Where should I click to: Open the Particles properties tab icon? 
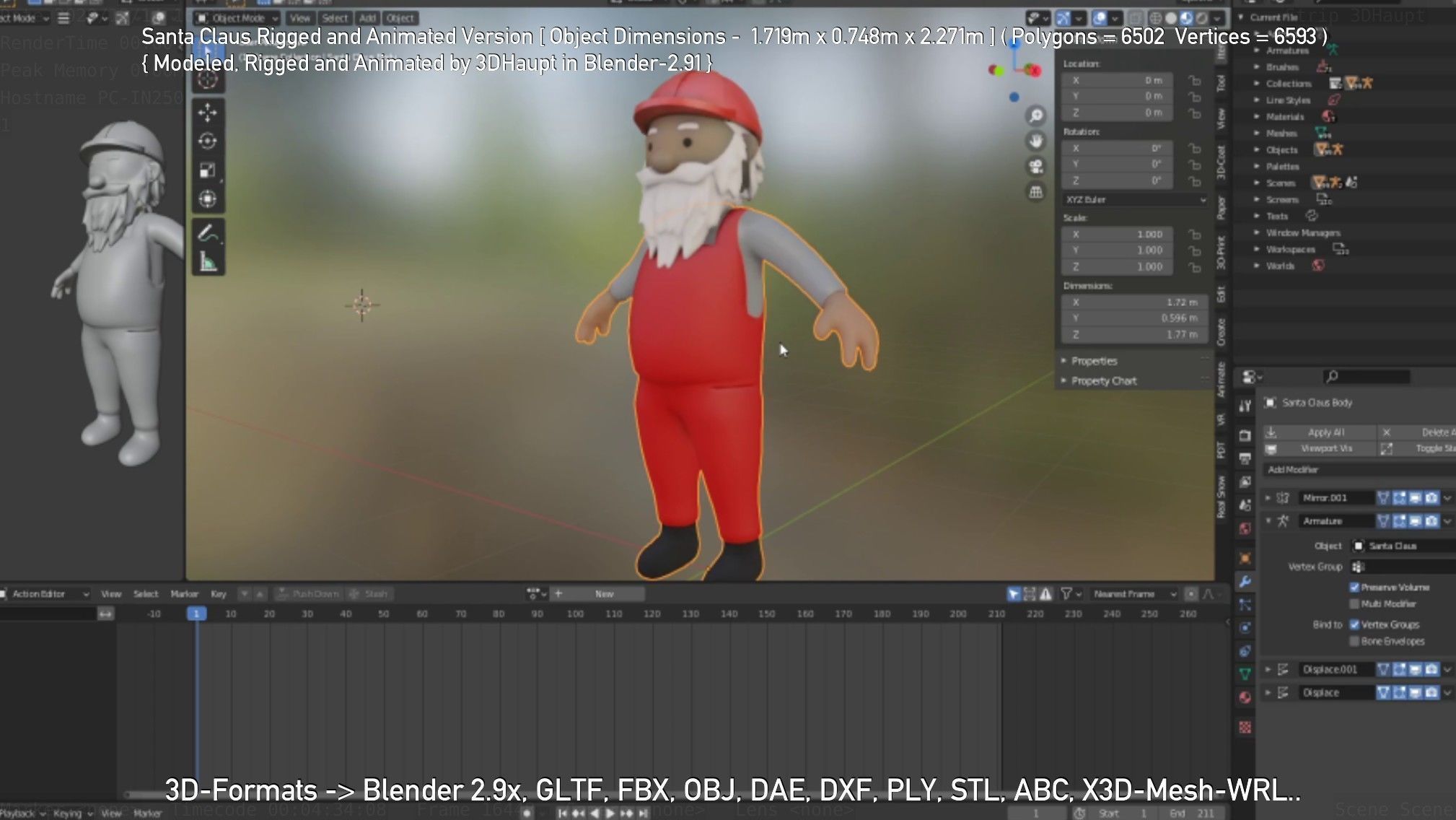pyautogui.click(x=1245, y=605)
